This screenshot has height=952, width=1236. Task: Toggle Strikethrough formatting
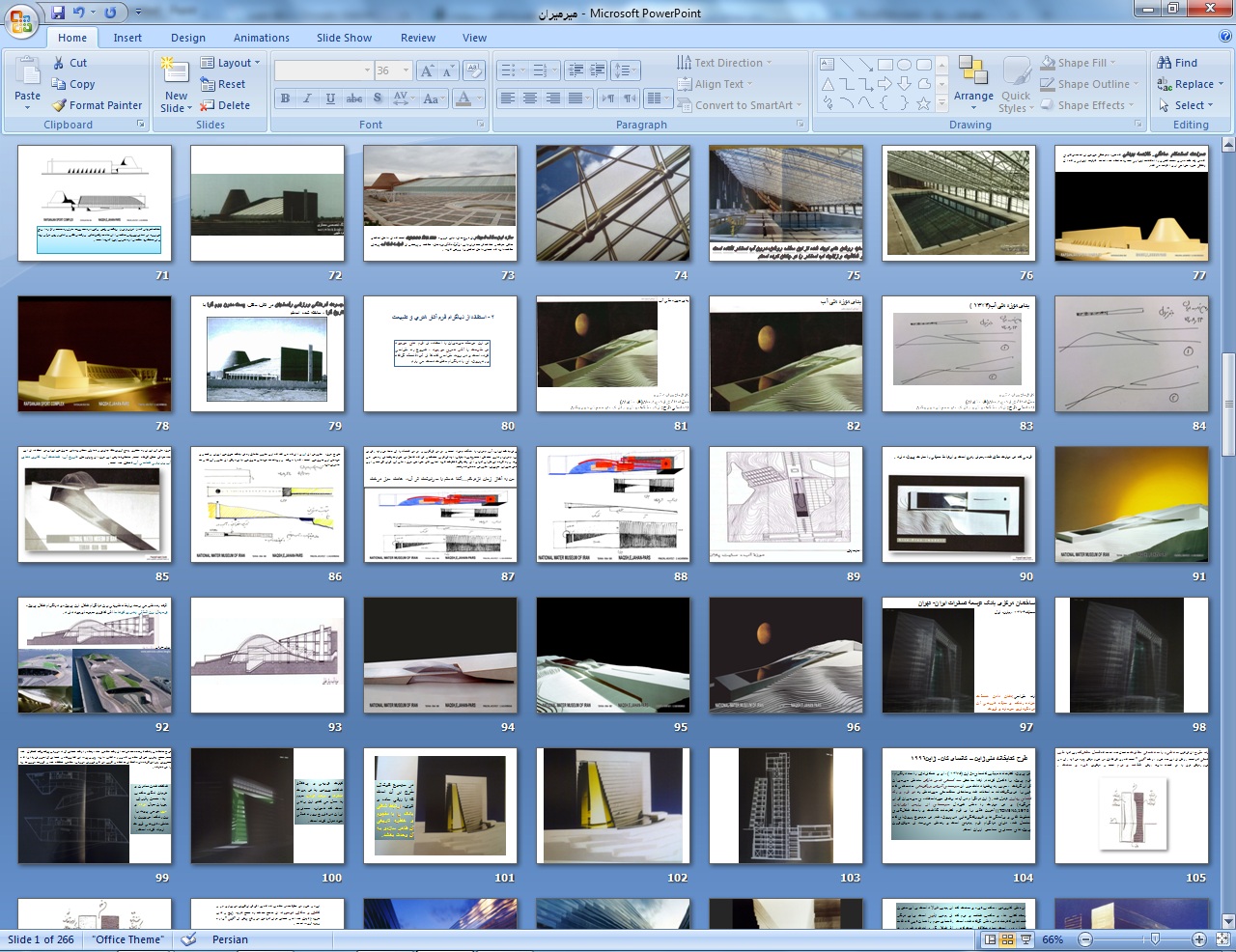tap(354, 98)
